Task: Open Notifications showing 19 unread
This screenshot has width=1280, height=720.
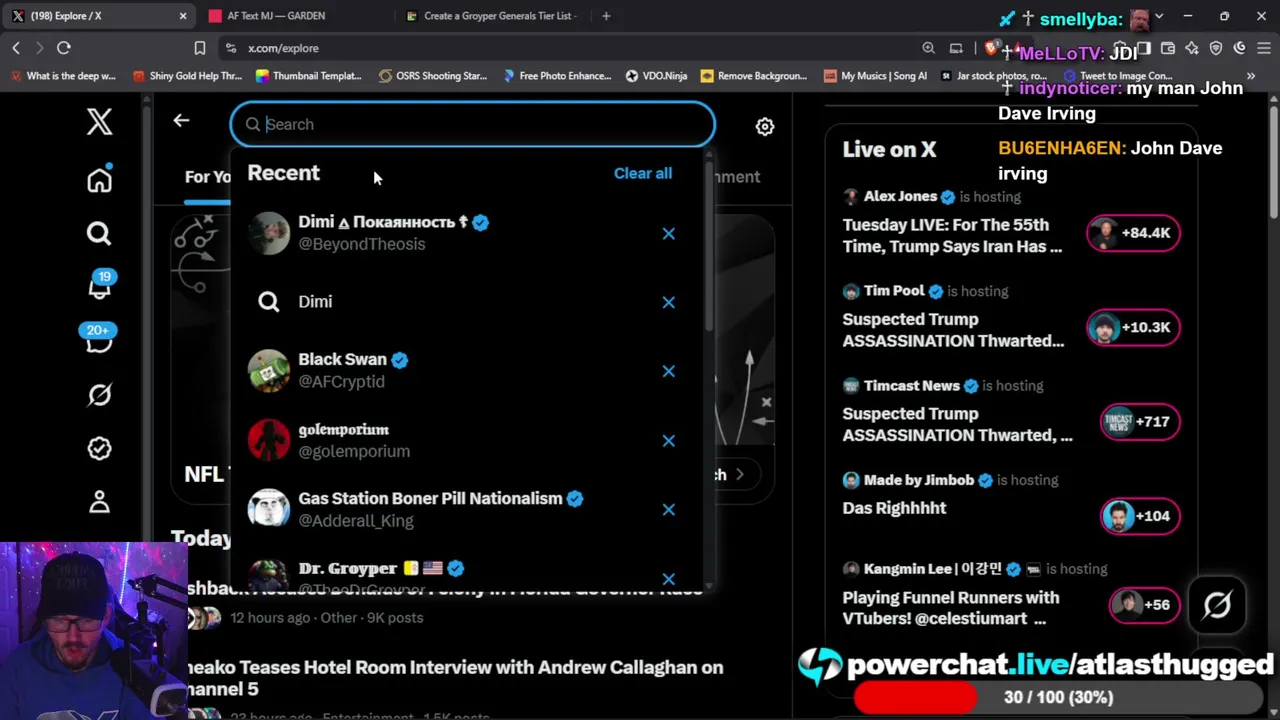Action: tap(99, 287)
